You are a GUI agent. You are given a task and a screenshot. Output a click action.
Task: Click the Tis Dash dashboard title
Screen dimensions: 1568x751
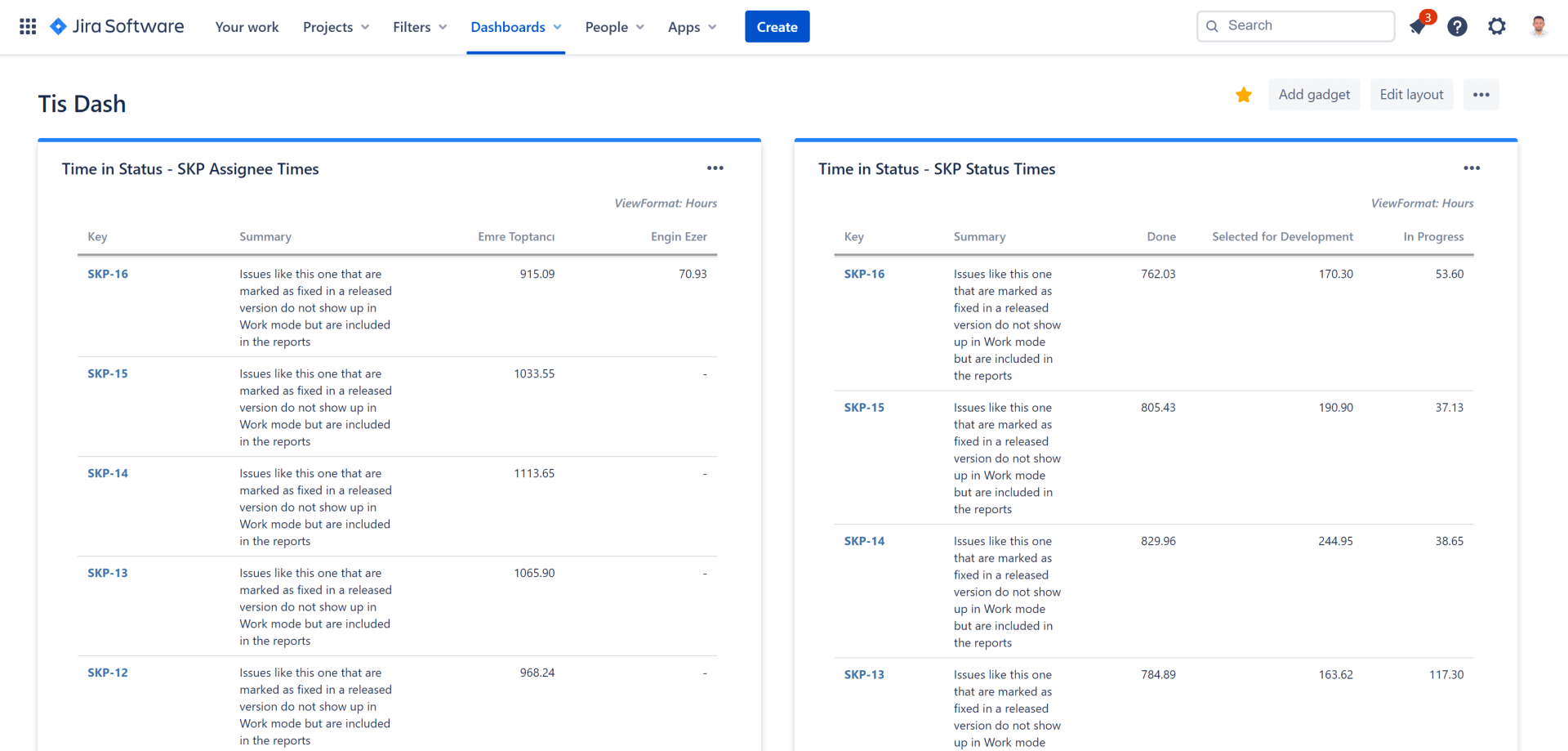(x=82, y=104)
